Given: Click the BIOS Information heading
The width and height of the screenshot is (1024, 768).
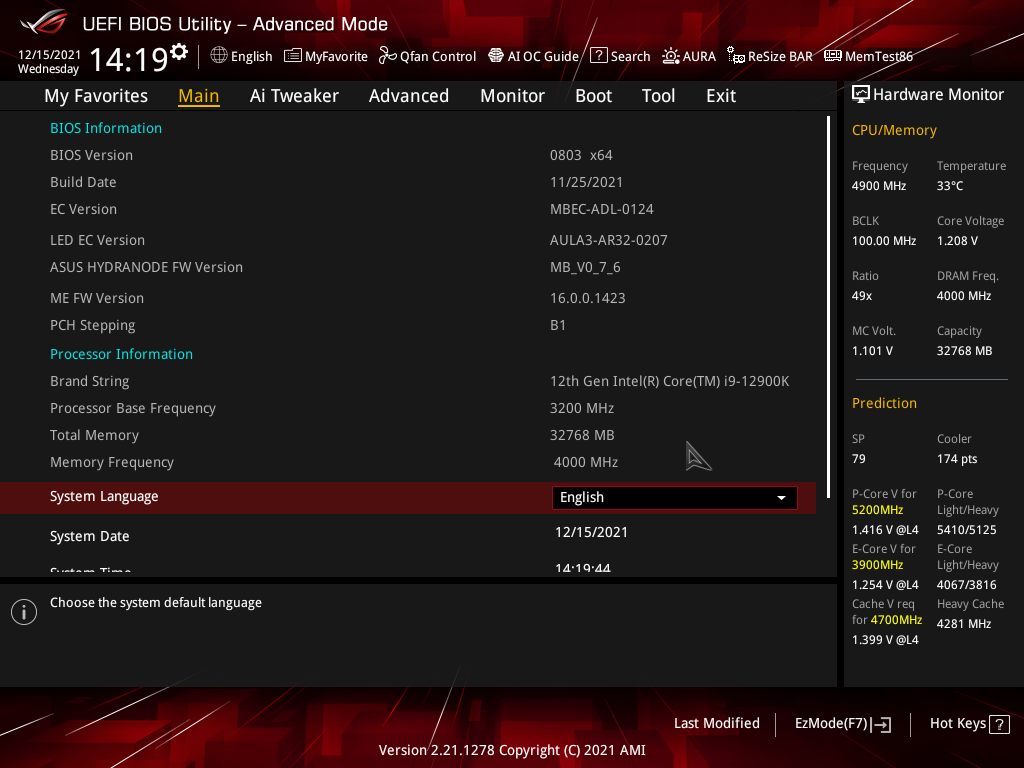Looking at the screenshot, I should pyautogui.click(x=106, y=128).
